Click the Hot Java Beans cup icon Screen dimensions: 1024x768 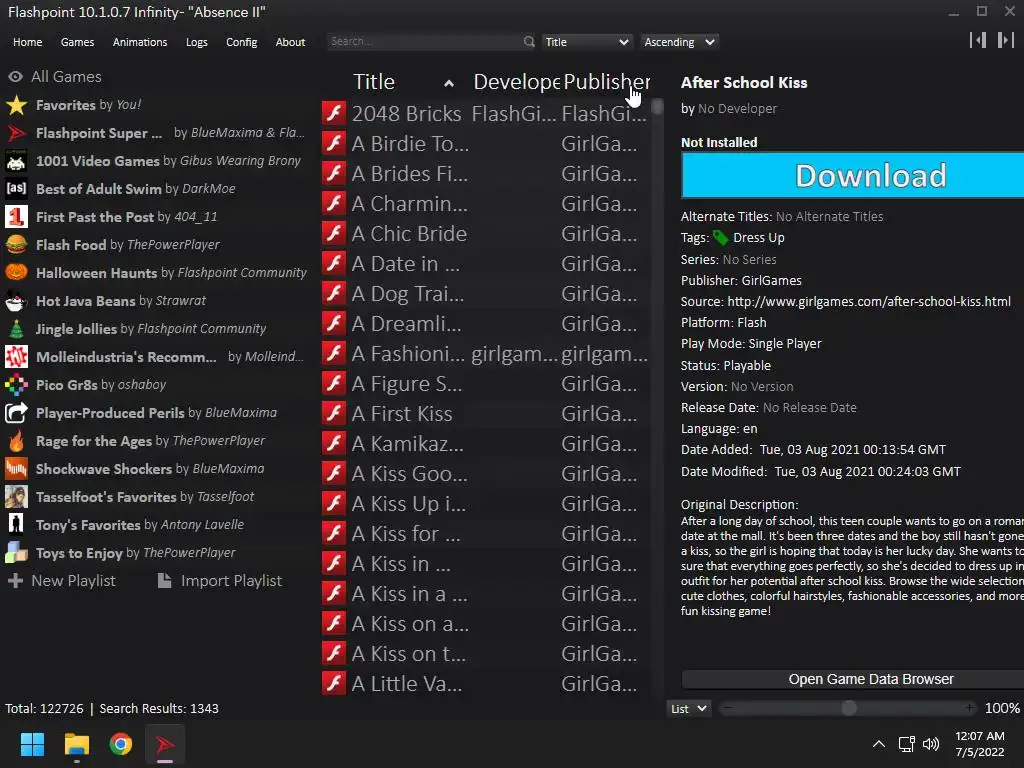(x=16, y=301)
